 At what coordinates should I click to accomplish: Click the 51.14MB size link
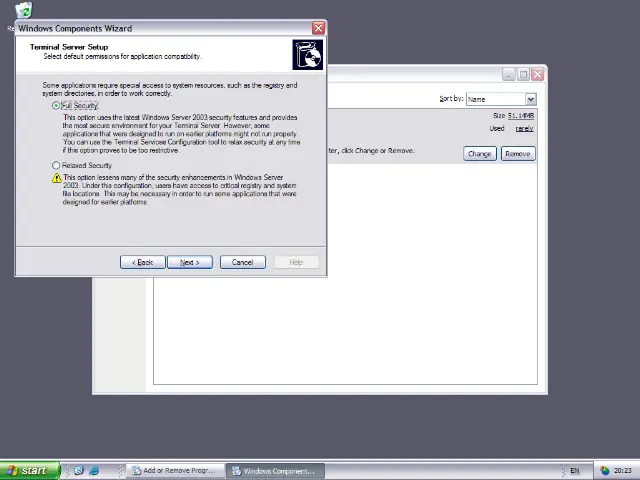pos(521,116)
